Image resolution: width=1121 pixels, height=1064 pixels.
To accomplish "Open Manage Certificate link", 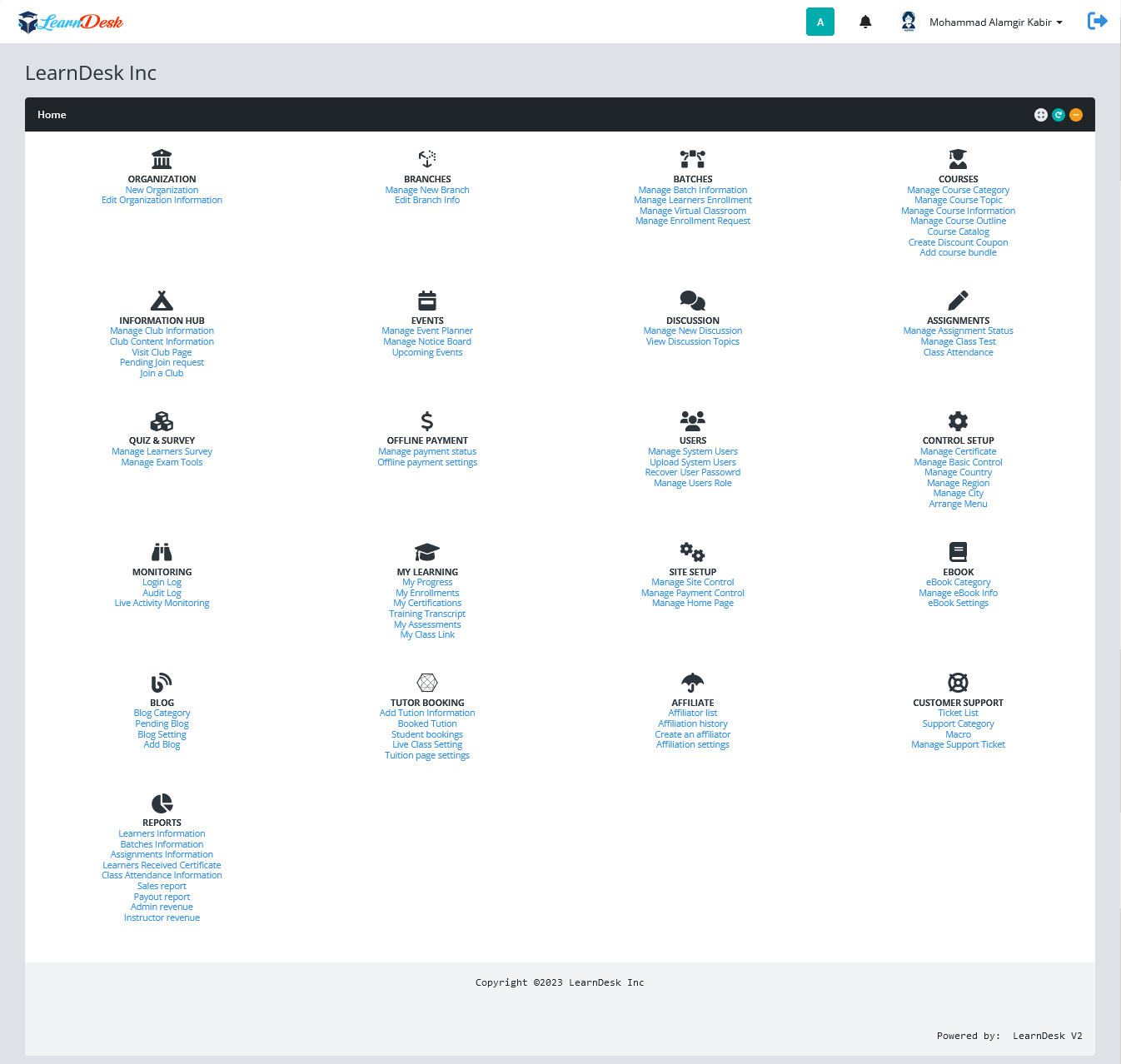I will (x=959, y=451).
